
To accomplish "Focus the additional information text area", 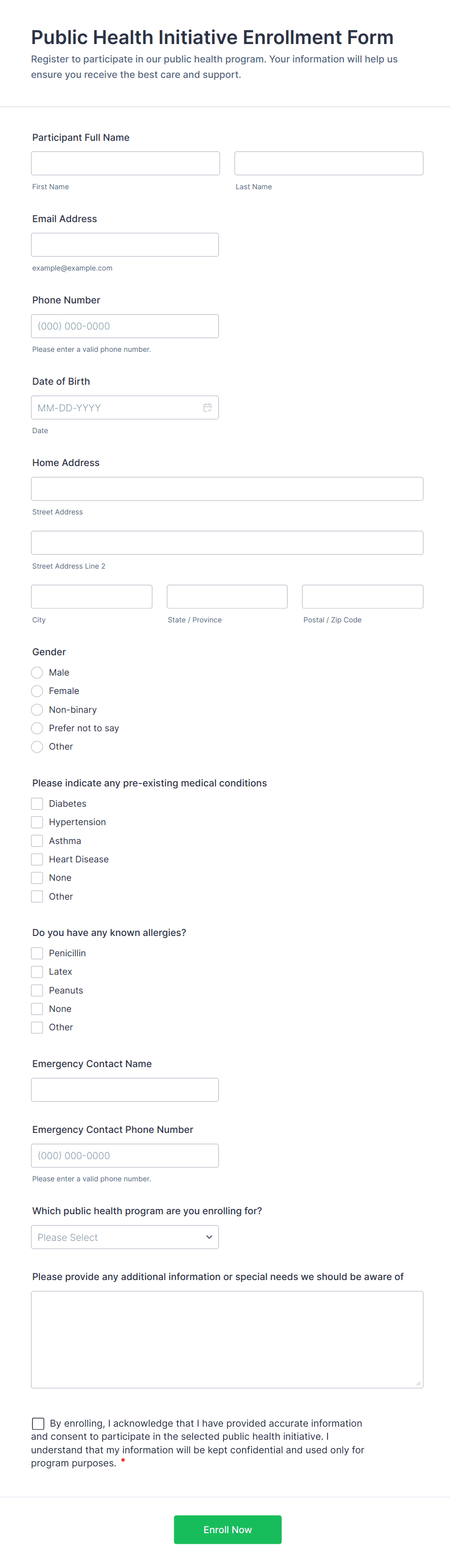I will (227, 1339).
